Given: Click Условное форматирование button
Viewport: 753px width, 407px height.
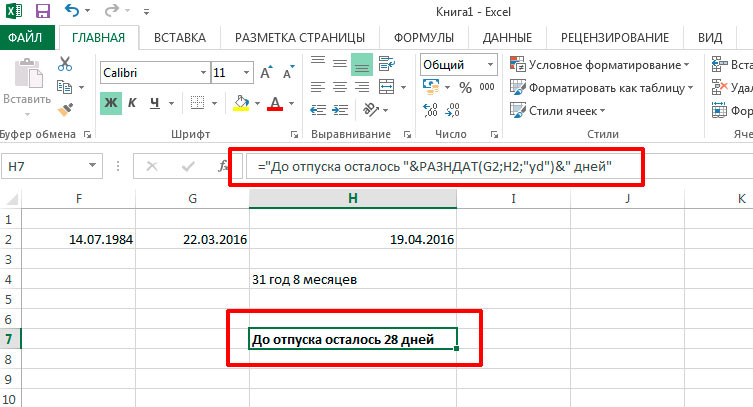Looking at the screenshot, I should tap(599, 65).
